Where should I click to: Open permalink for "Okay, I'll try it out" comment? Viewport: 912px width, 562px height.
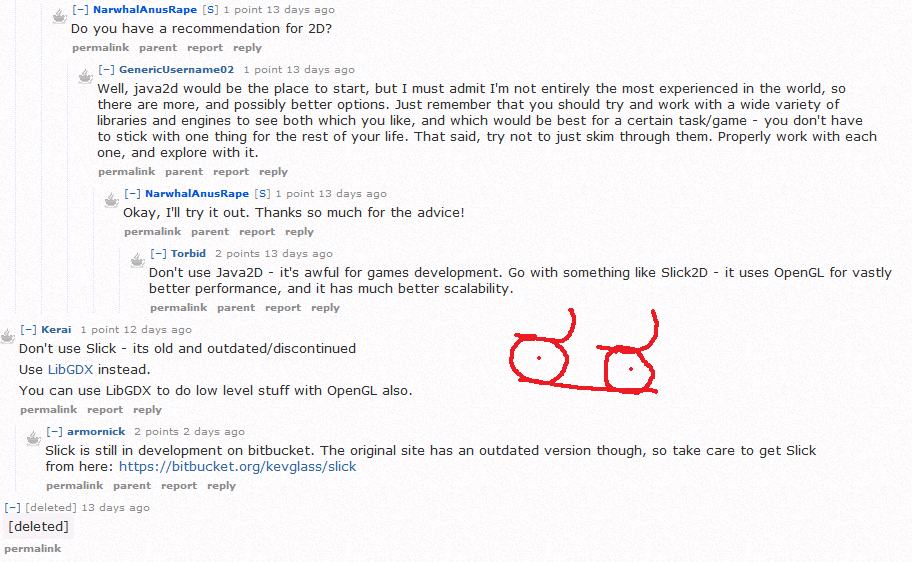point(152,232)
